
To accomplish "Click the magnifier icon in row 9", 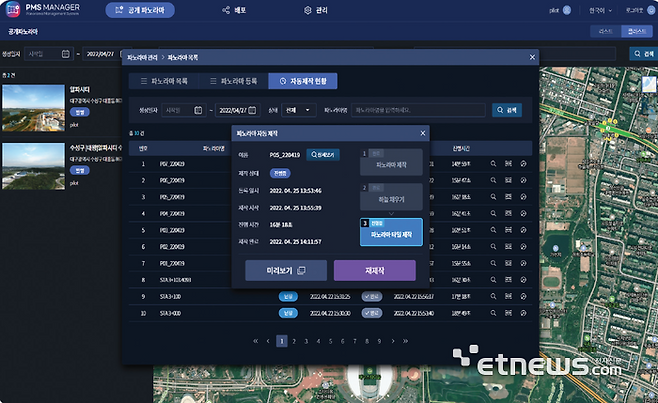I will click(494, 296).
